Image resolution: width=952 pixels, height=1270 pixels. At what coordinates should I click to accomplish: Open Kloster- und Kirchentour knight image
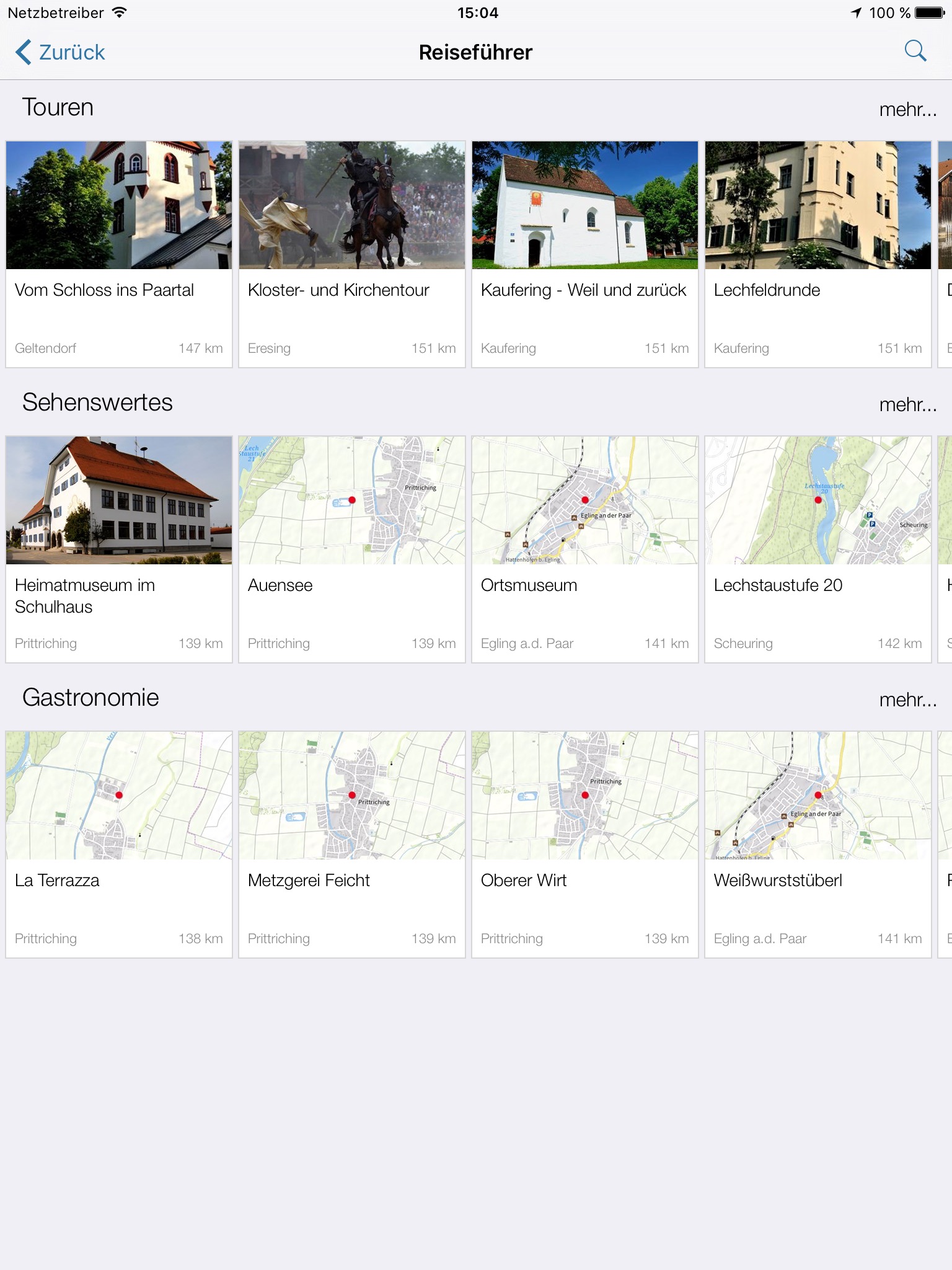[352, 205]
